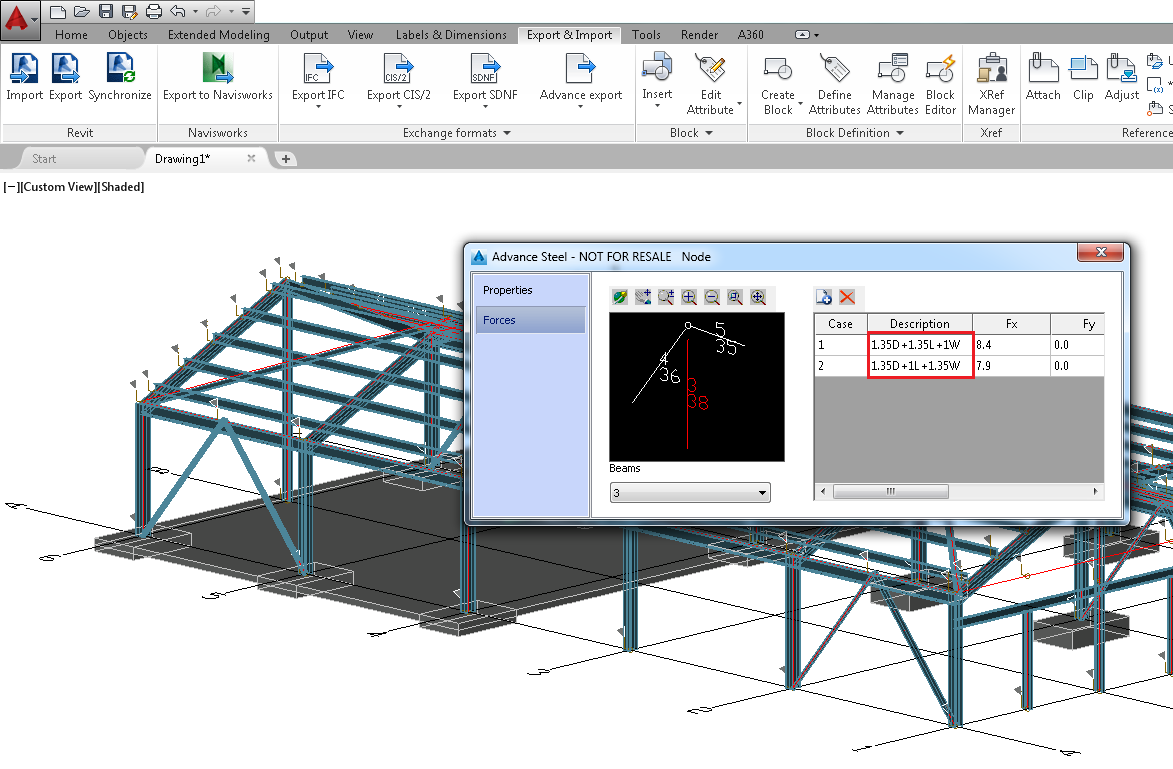Click the Save icon in quick access toolbar
This screenshot has height=769, width=1173.
tap(105, 11)
